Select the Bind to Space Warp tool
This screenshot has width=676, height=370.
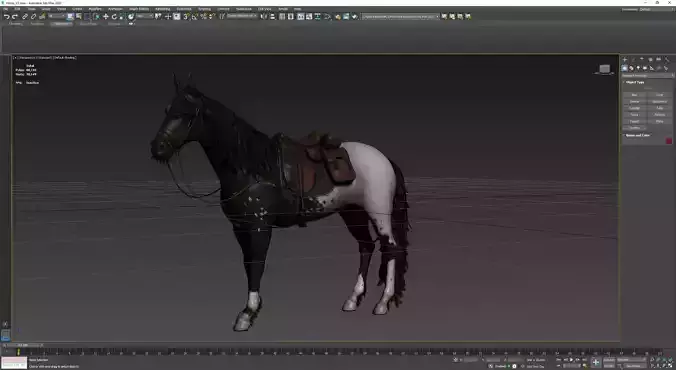[42, 16]
